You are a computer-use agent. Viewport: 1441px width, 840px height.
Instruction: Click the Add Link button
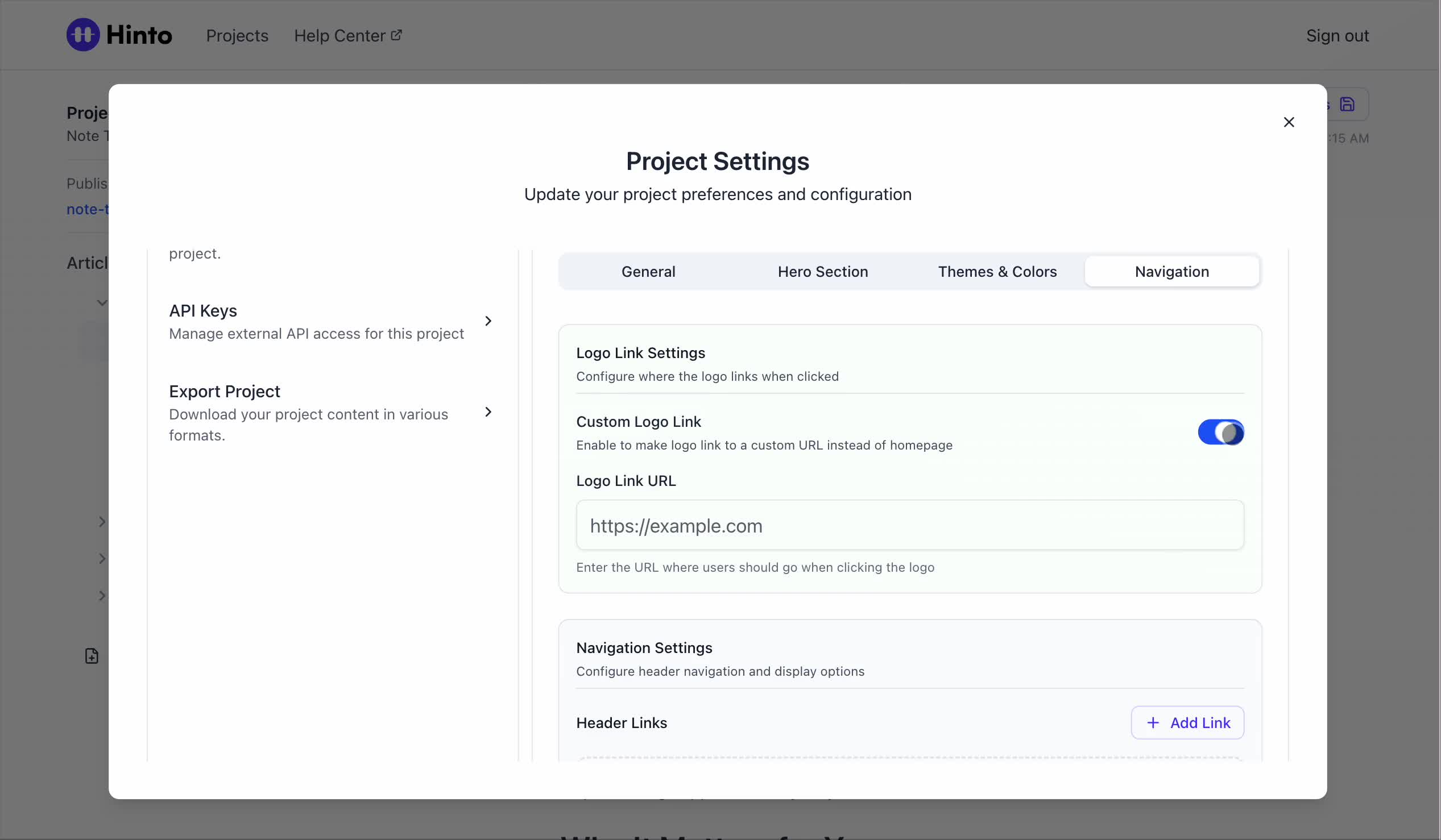coord(1187,723)
